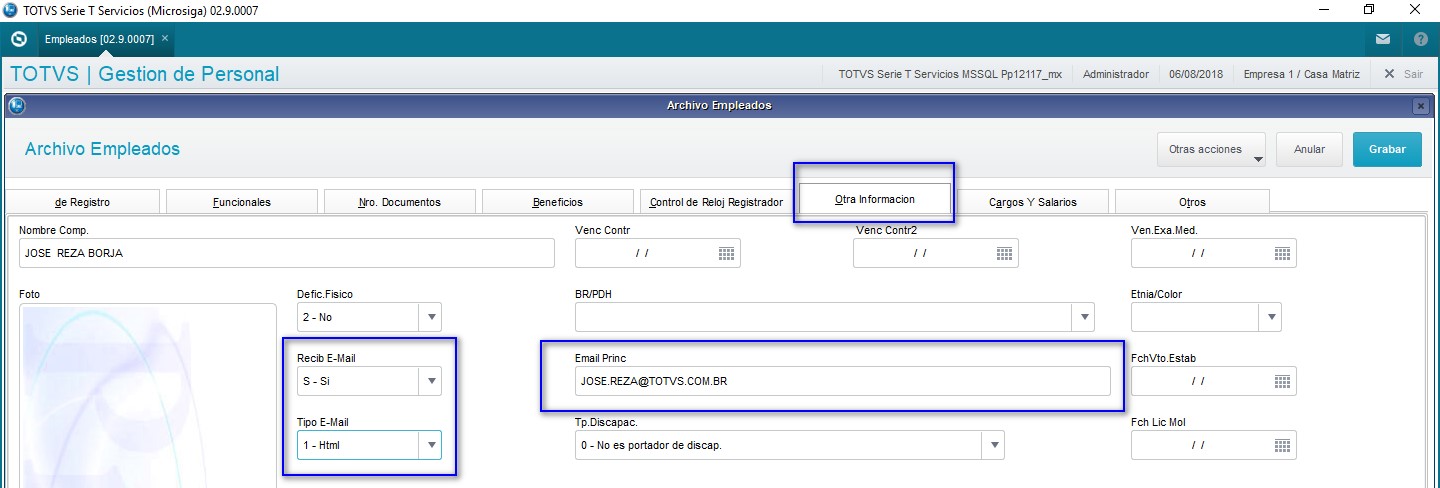
Task: Switch to the Cargos Y Salarios tab
Action: pyautogui.click(x=1033, y=201)
